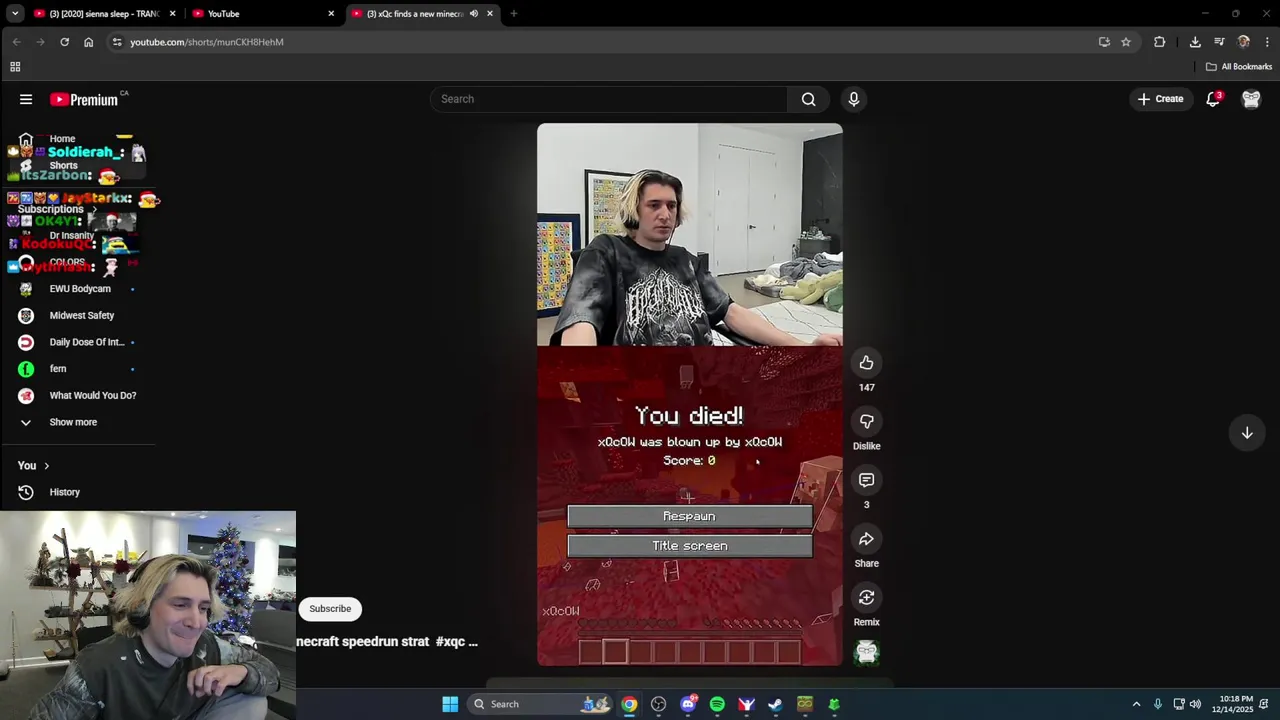The width and height of the screenshot is (1280, 720).
Task: Open YouTube account avatar menu
Action: click(x=1251, y=99)
